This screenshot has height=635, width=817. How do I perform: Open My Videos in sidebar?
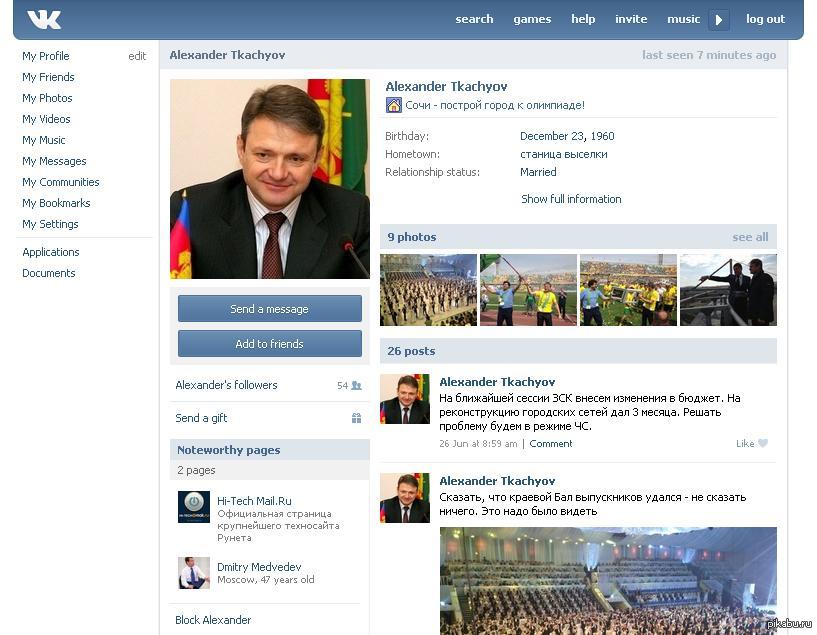46,119
